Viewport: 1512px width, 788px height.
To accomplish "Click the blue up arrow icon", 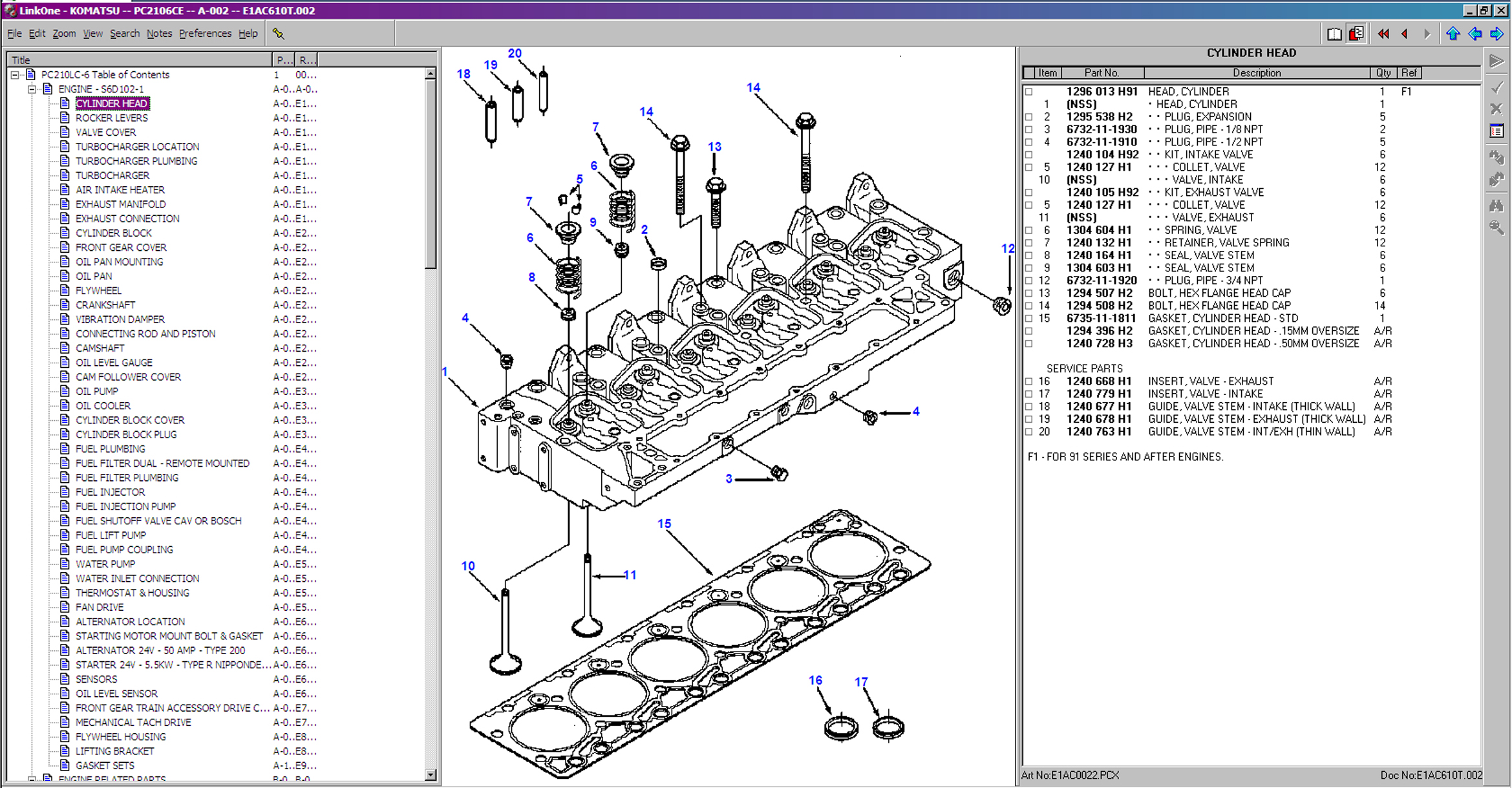I will click(x=1453, y=34).
